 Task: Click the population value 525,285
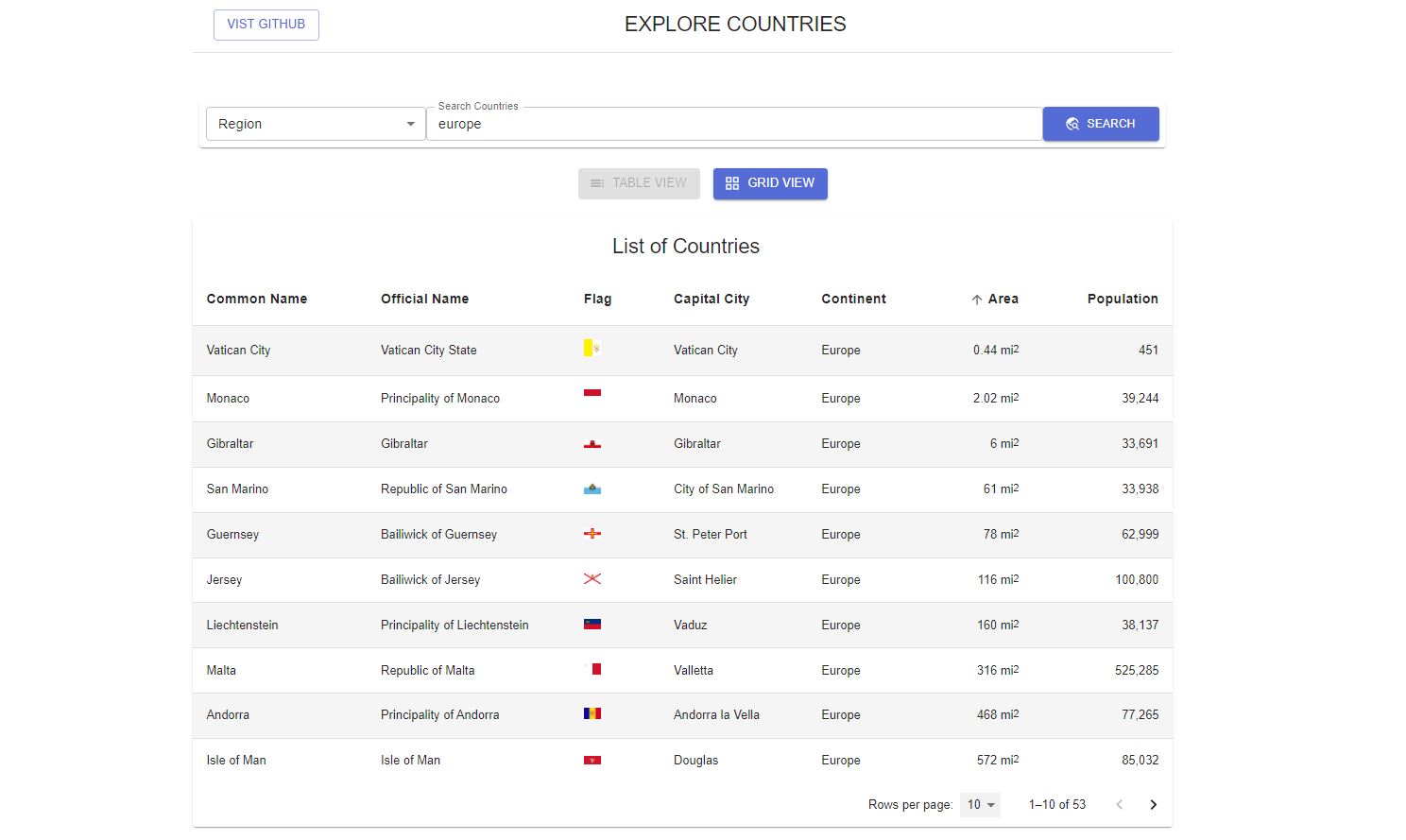click(1137, 670)
